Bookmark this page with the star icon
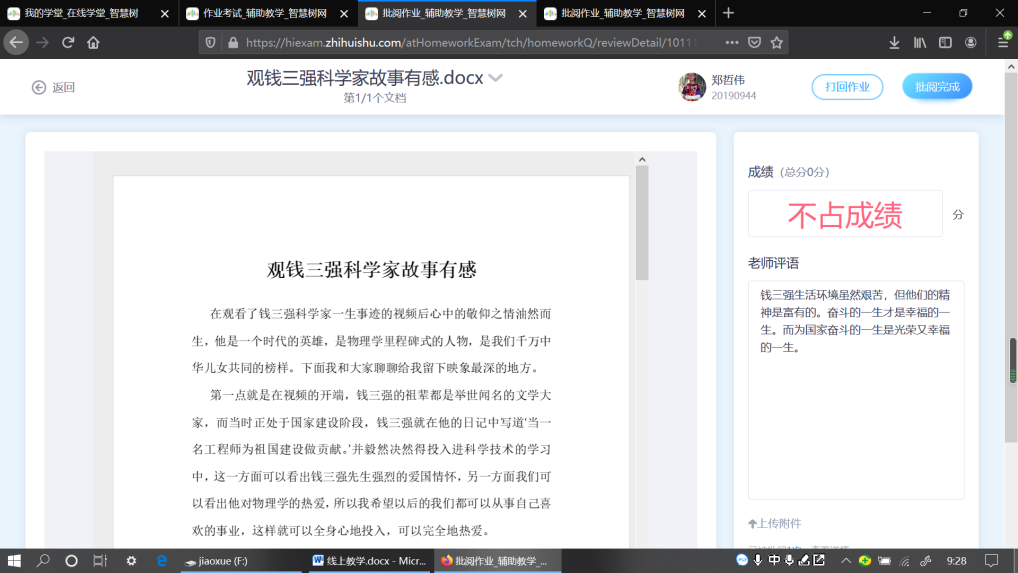The image size is (1018, 573). pos(777,43)
